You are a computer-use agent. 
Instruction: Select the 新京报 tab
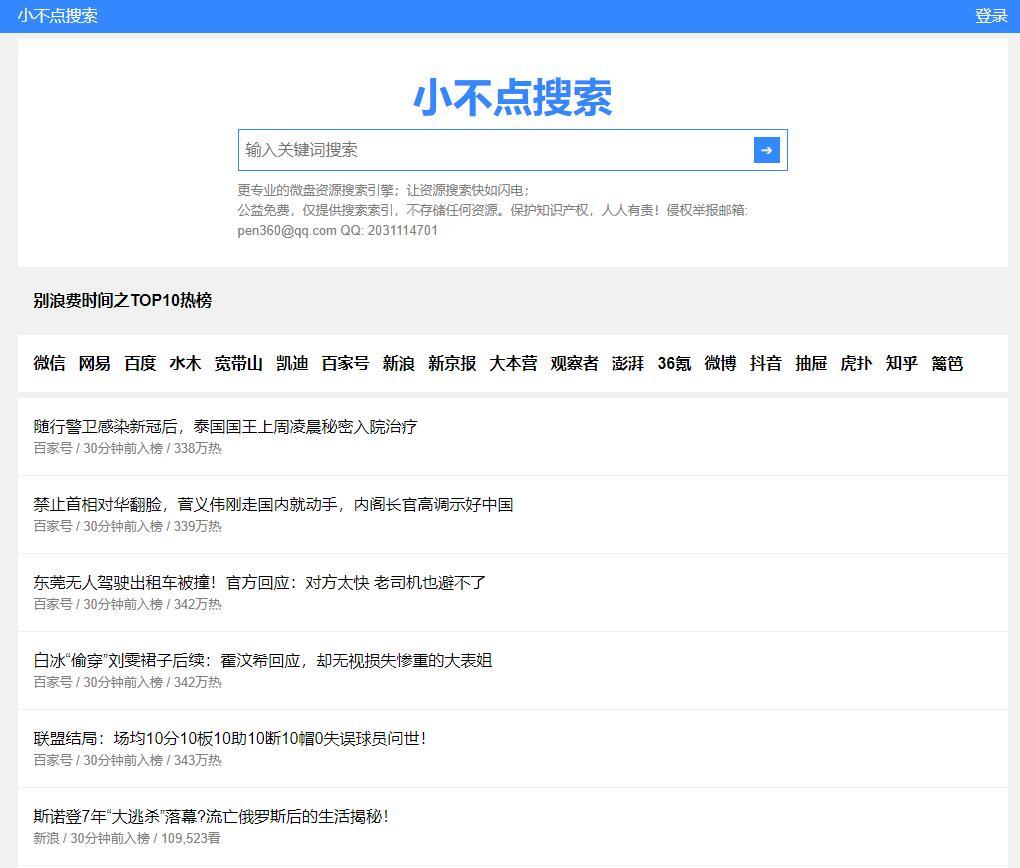coord(452,363)
